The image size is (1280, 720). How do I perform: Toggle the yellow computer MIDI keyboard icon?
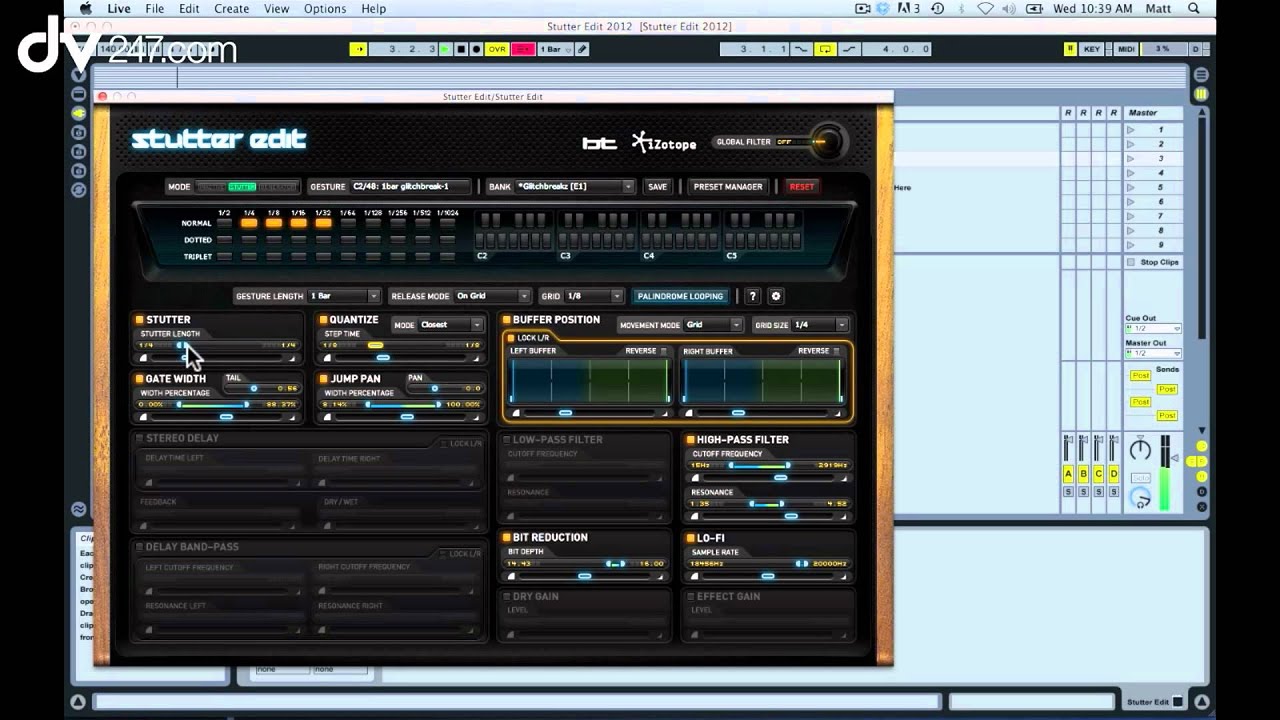(x=1070, y=49)
